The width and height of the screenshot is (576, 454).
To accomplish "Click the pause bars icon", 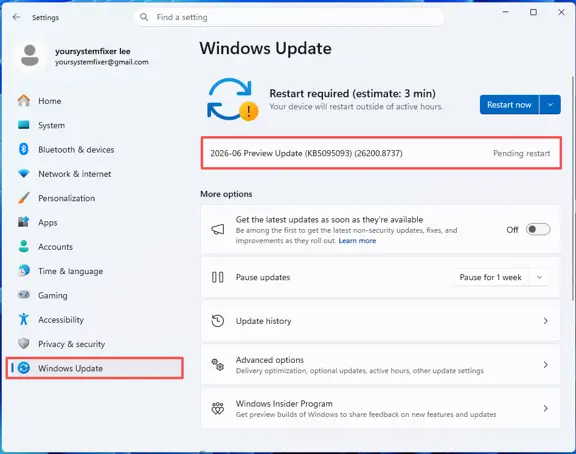I will click(217, 277).
